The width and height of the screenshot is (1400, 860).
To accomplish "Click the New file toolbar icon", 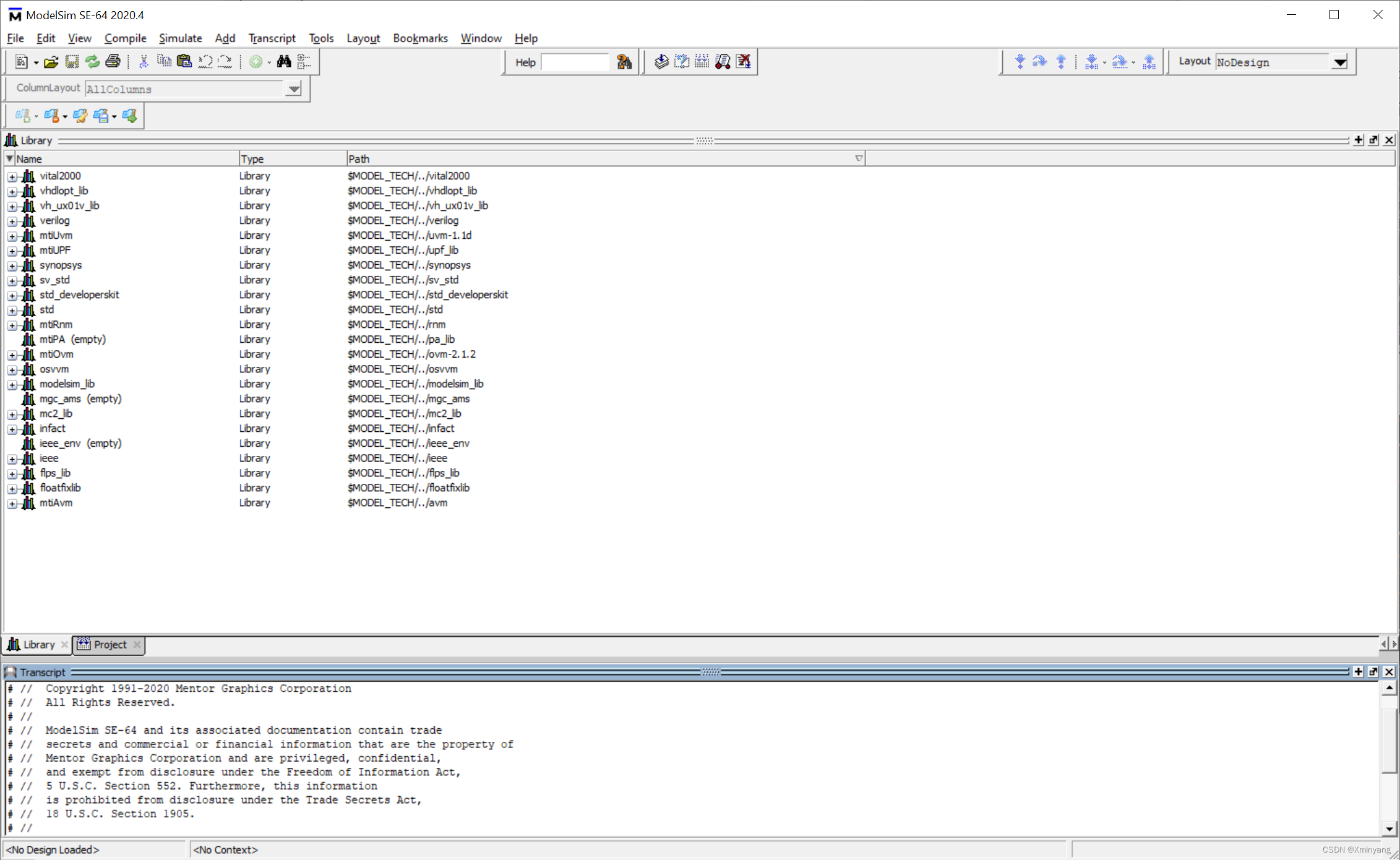I will tap(22, 62).
